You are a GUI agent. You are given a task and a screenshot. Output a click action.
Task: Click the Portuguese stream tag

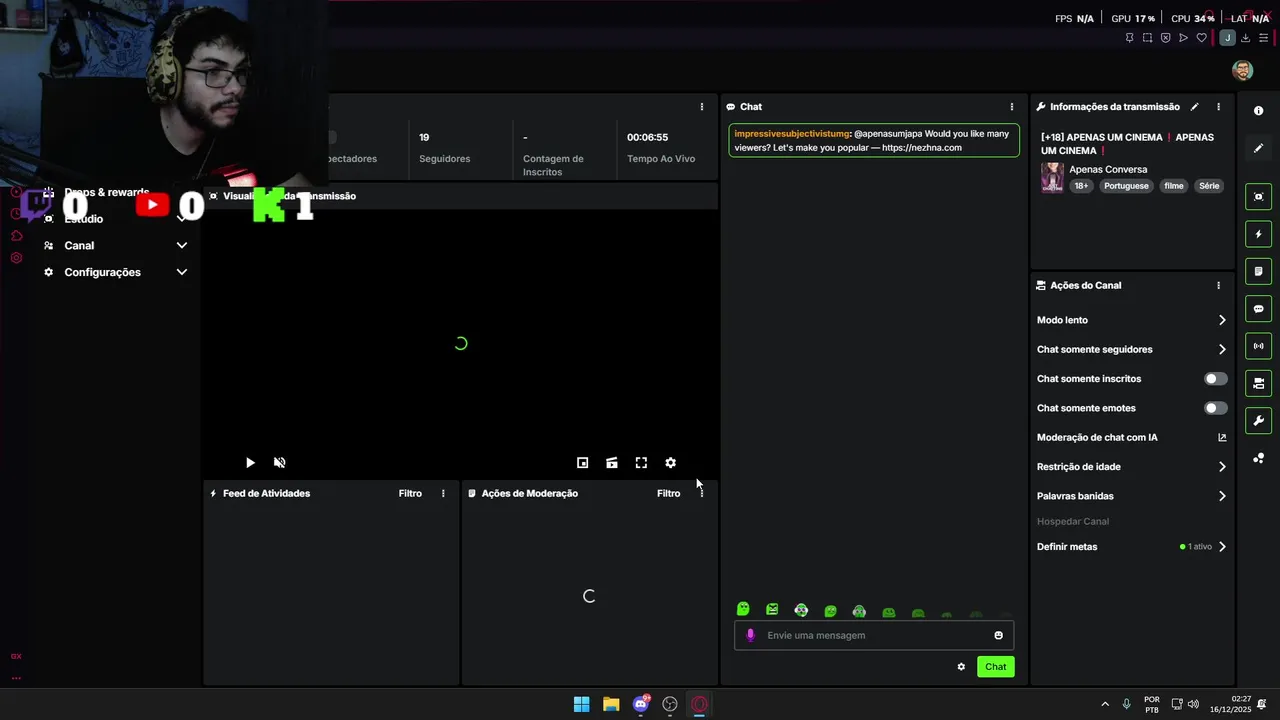click(1127, 186)
